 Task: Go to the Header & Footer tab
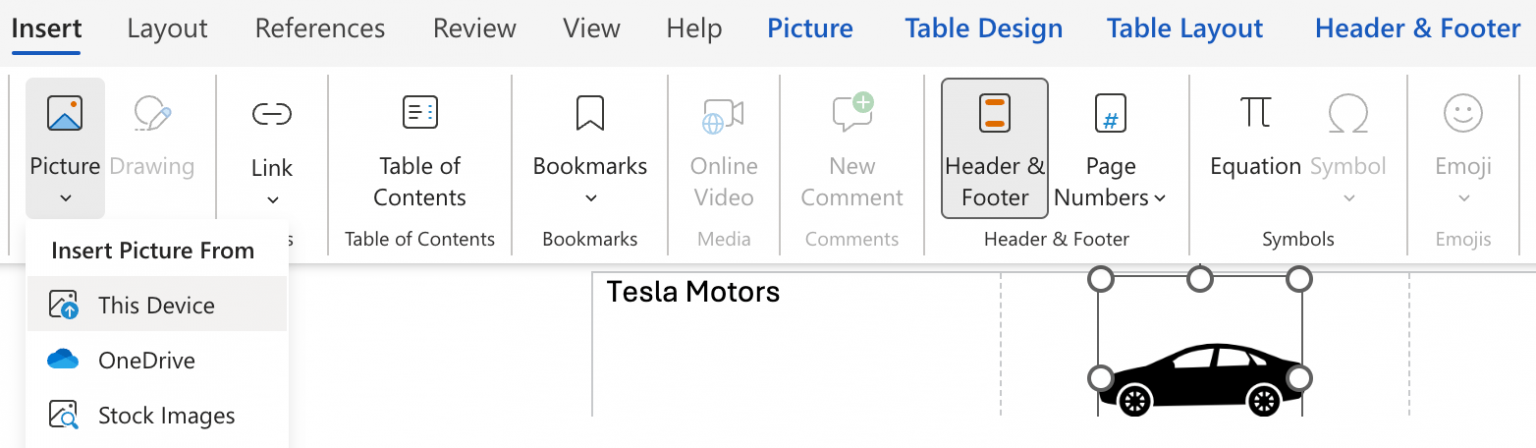[x=1417, y=29]
